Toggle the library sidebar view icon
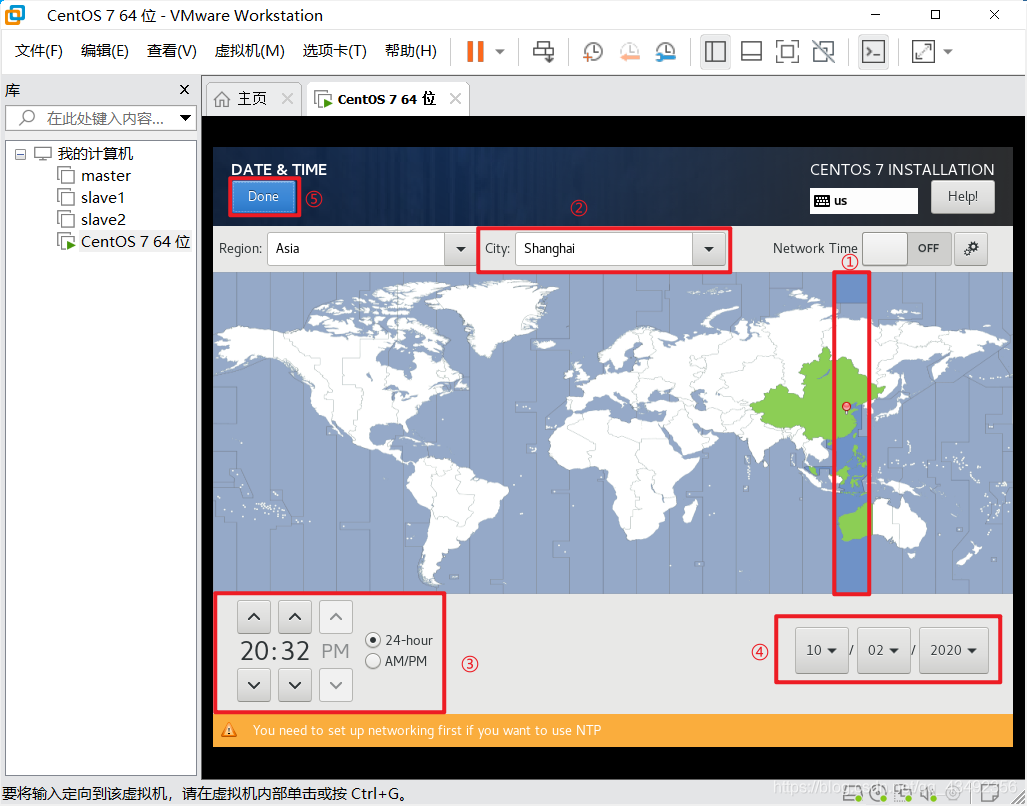Screen dimensions: 1027x806 point(715,51)
